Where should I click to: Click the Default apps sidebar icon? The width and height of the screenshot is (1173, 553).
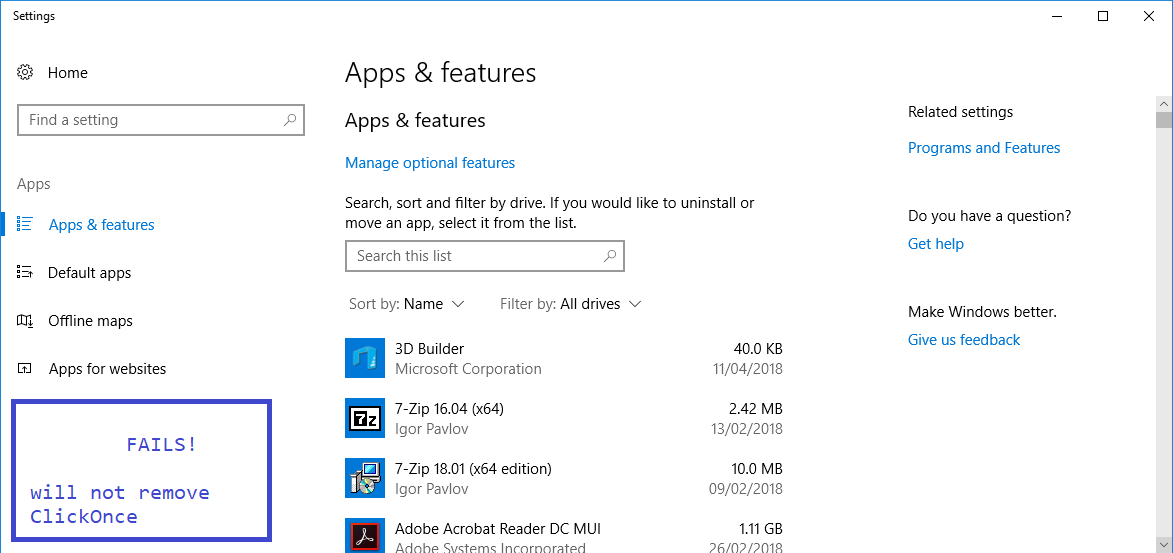pos(25,272)
